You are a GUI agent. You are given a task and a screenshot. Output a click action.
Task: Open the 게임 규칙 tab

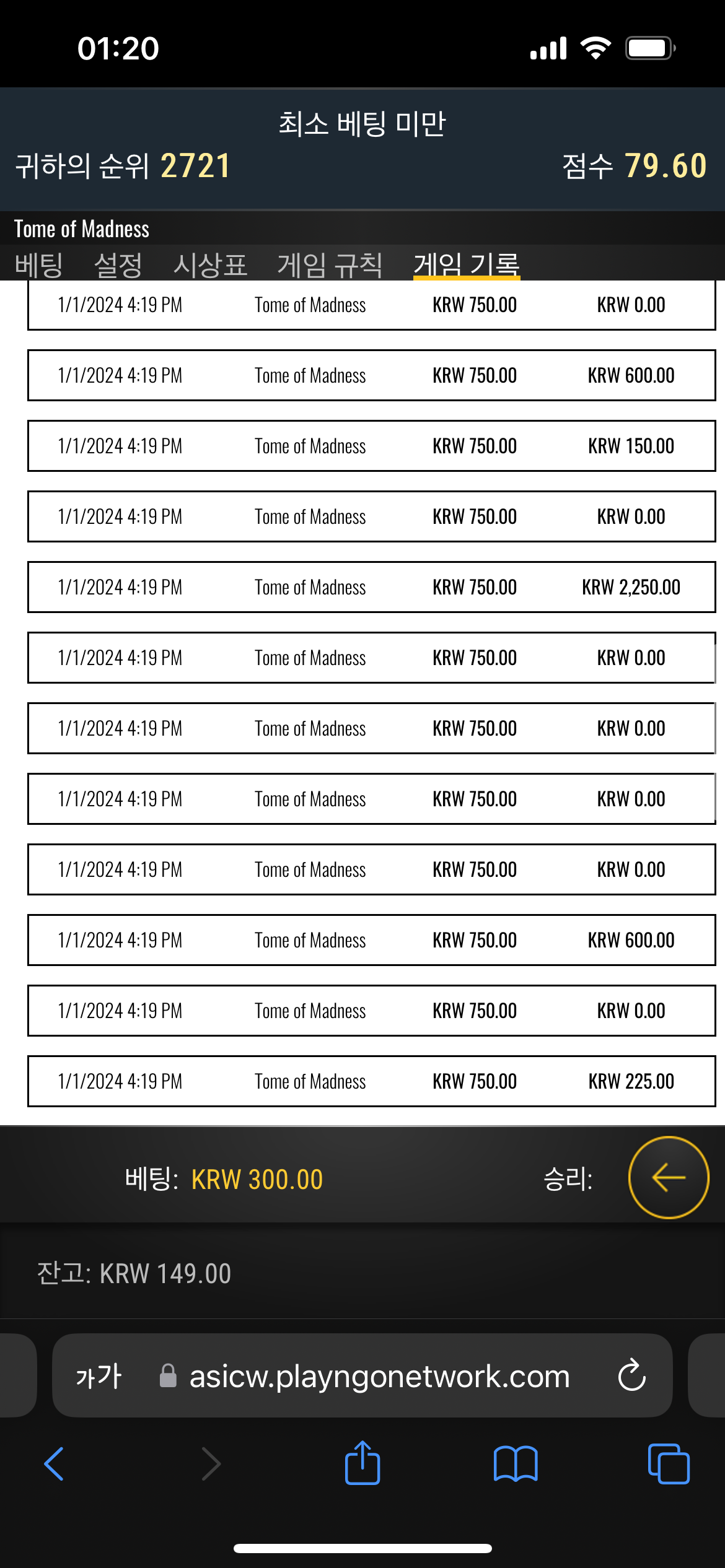(x=330, y=265)
